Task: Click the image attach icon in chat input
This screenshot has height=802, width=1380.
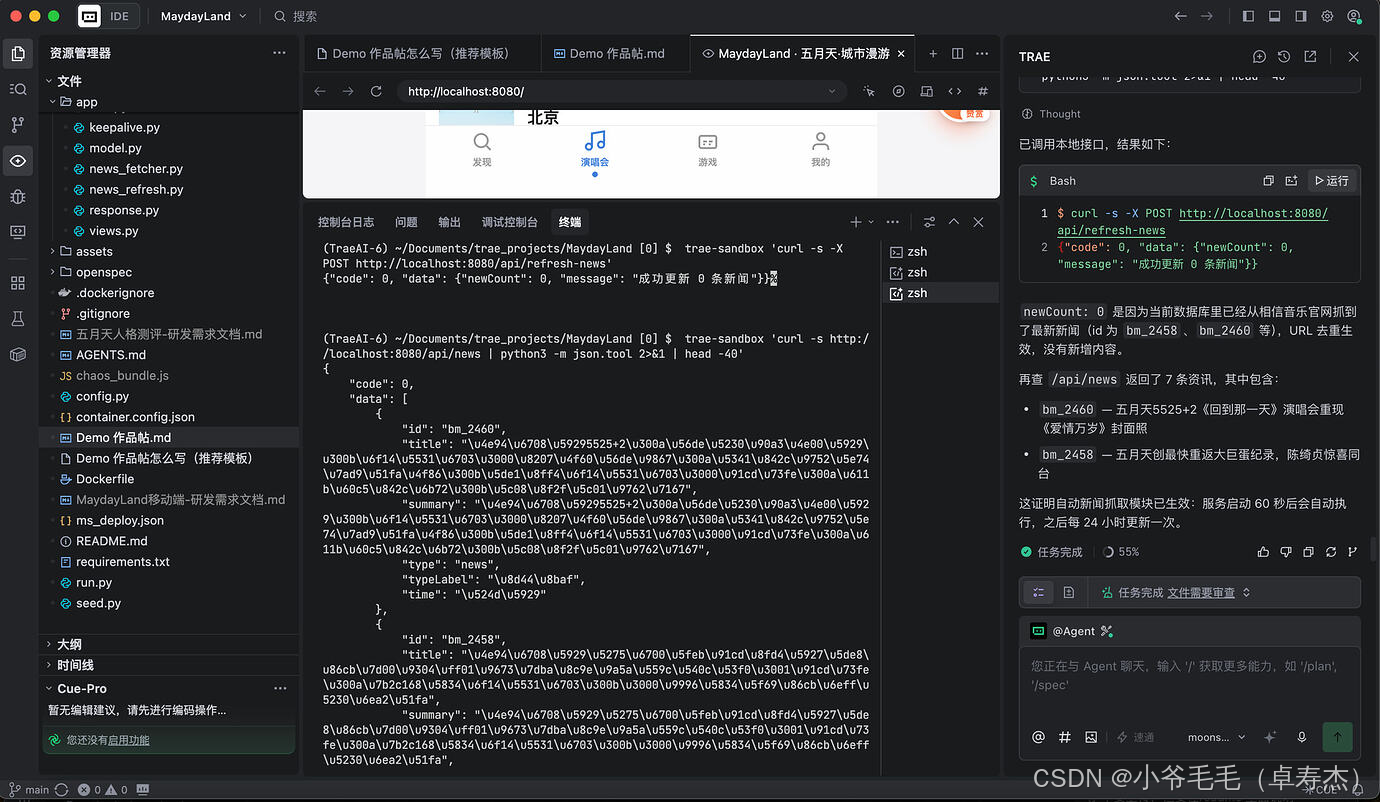Action: 1091,737
